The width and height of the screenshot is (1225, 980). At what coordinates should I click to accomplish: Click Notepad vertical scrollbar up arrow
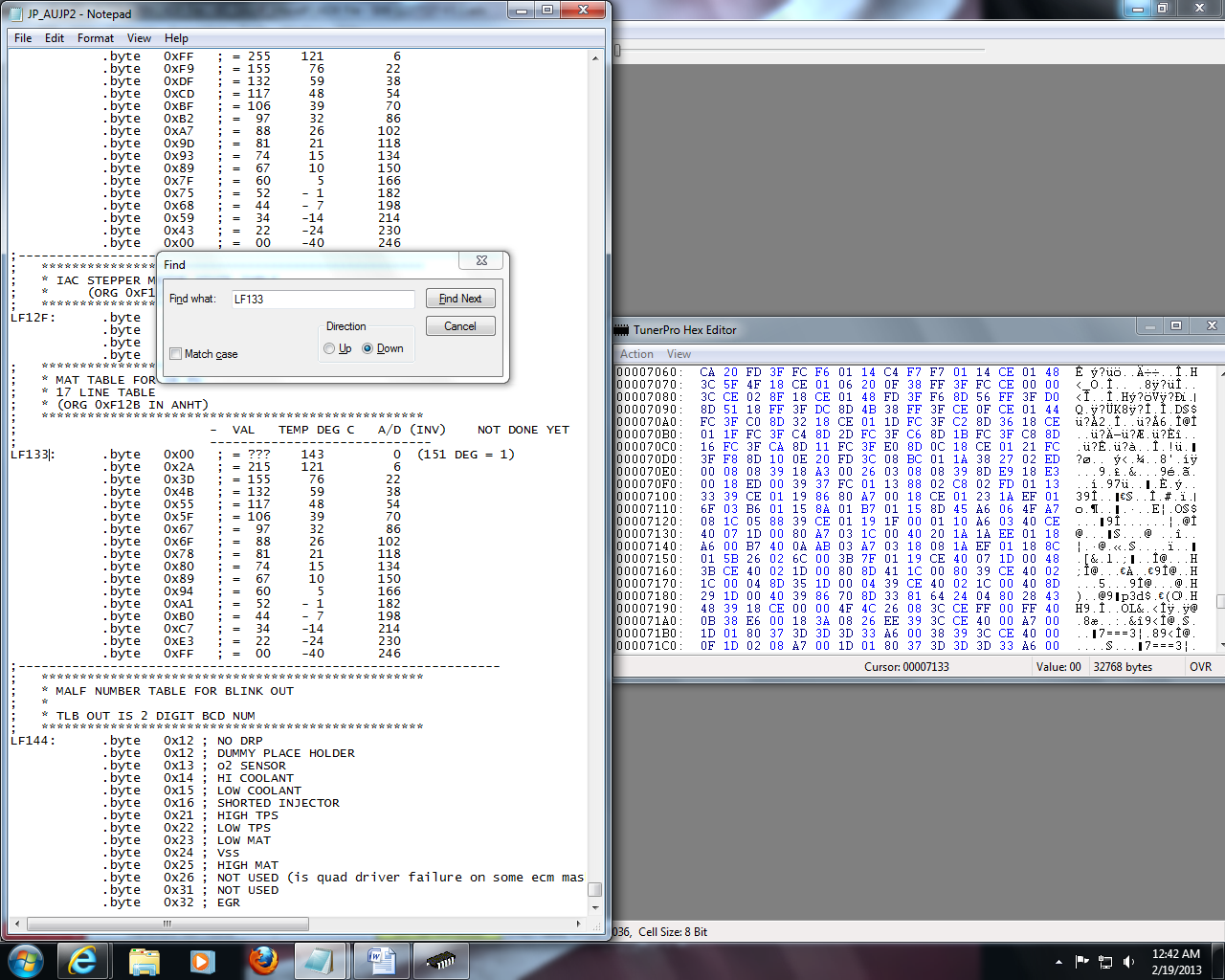click(595, 58)
